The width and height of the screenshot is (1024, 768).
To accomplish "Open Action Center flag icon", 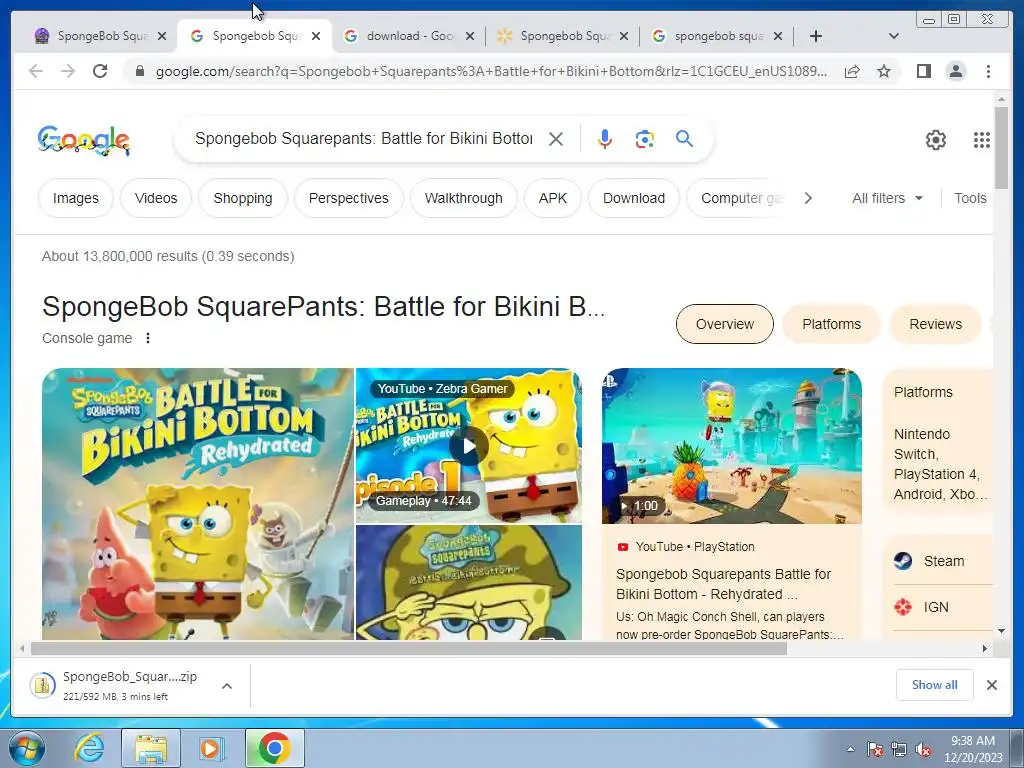I will point(875,750).
